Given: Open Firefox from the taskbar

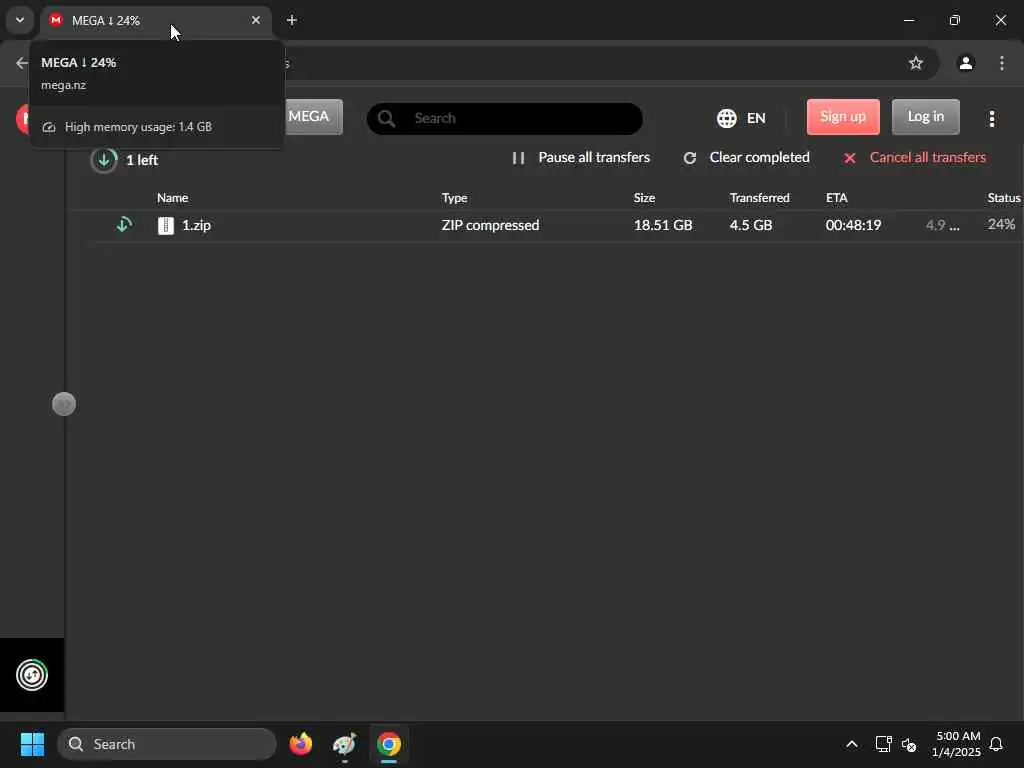Looking at the screenshot, I should click(x=300, y=744).
